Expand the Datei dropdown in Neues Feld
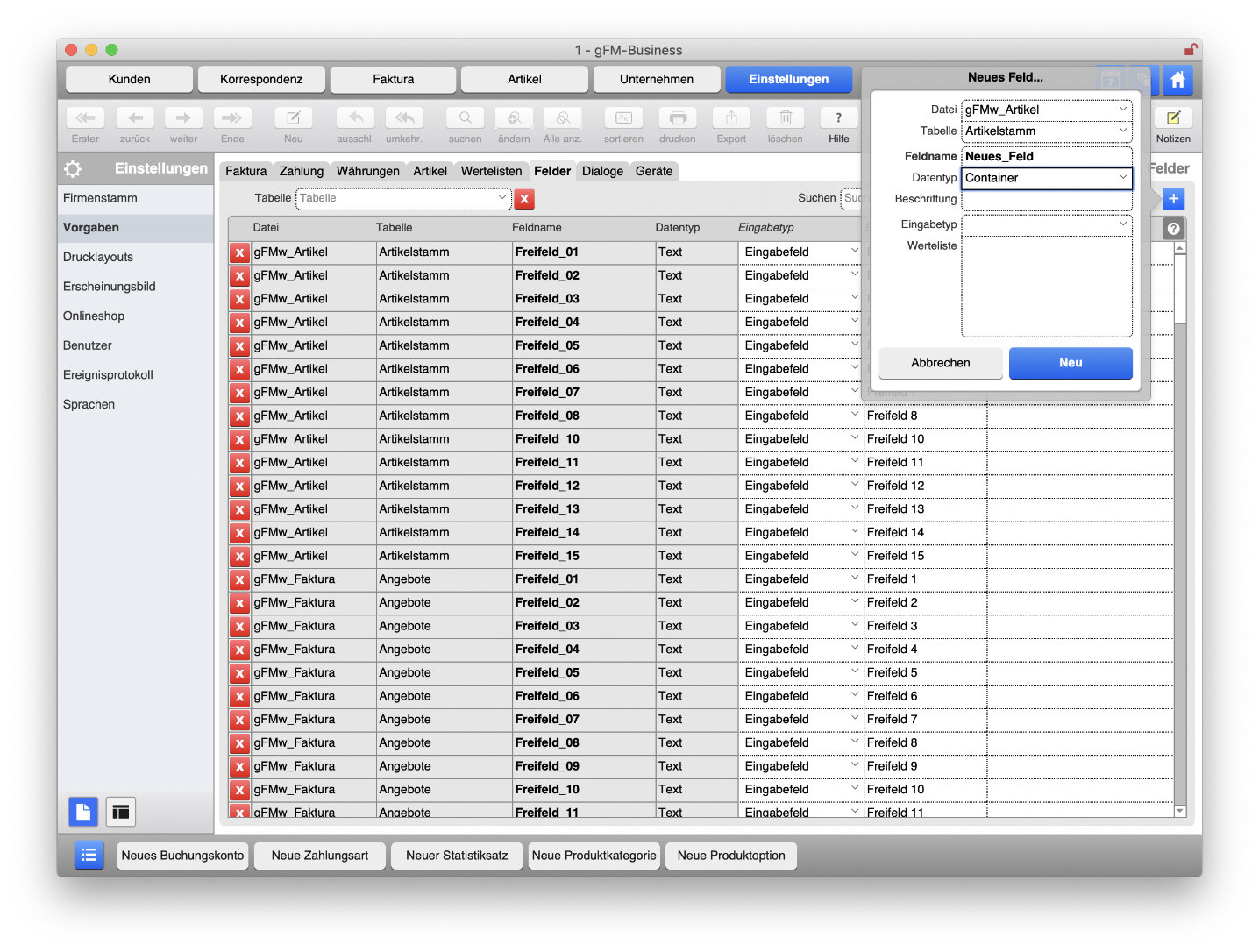Screen dimensions: 1259x952 click(1046, 110)
